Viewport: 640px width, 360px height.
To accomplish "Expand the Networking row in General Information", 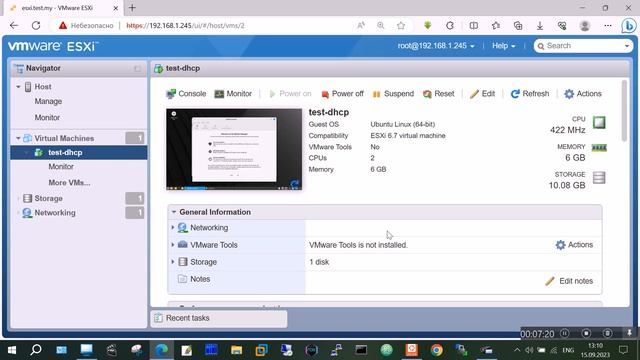I will click(173, 227).
